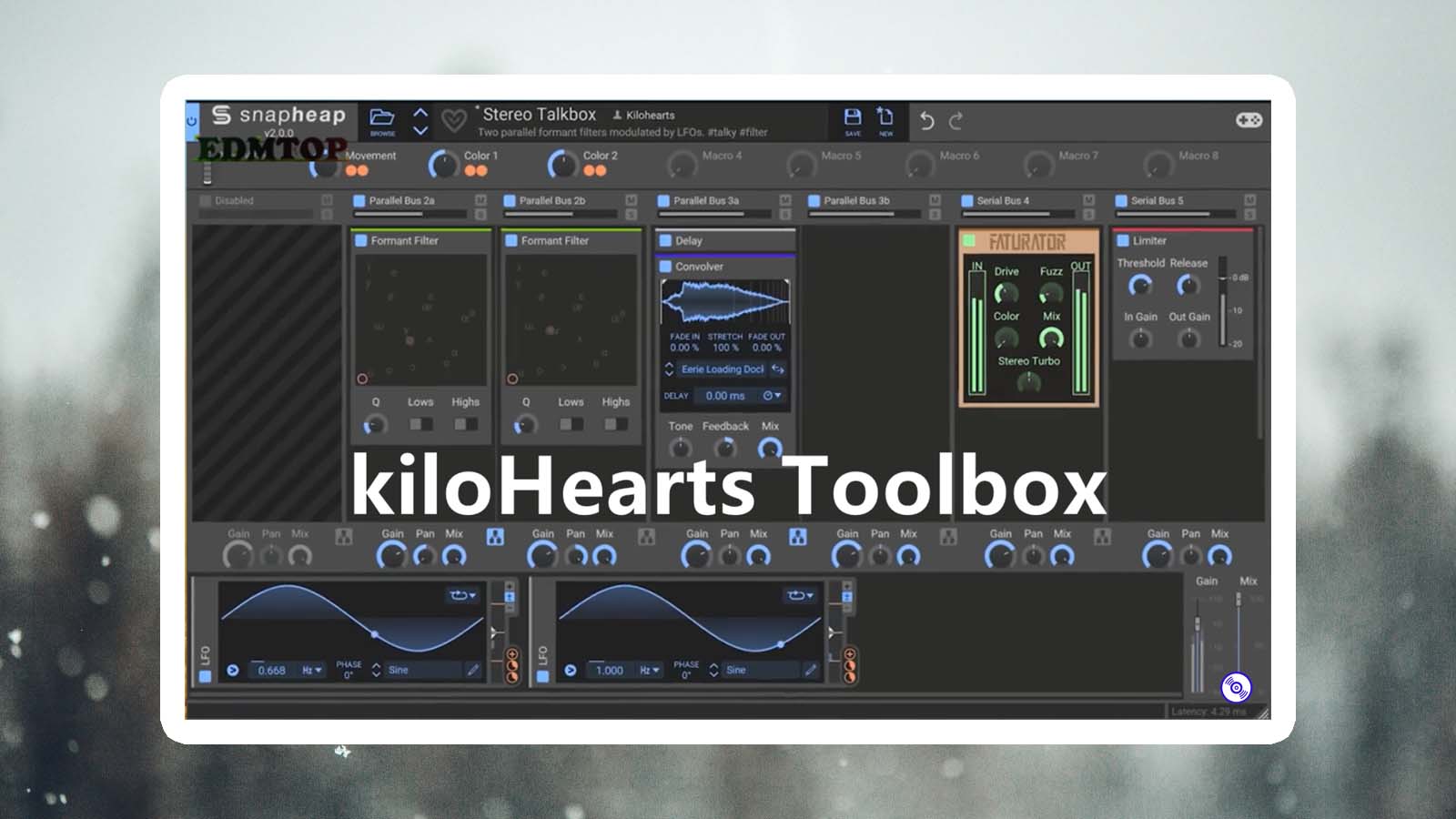Favorite the preset with the heart icon

click(453, 120)
